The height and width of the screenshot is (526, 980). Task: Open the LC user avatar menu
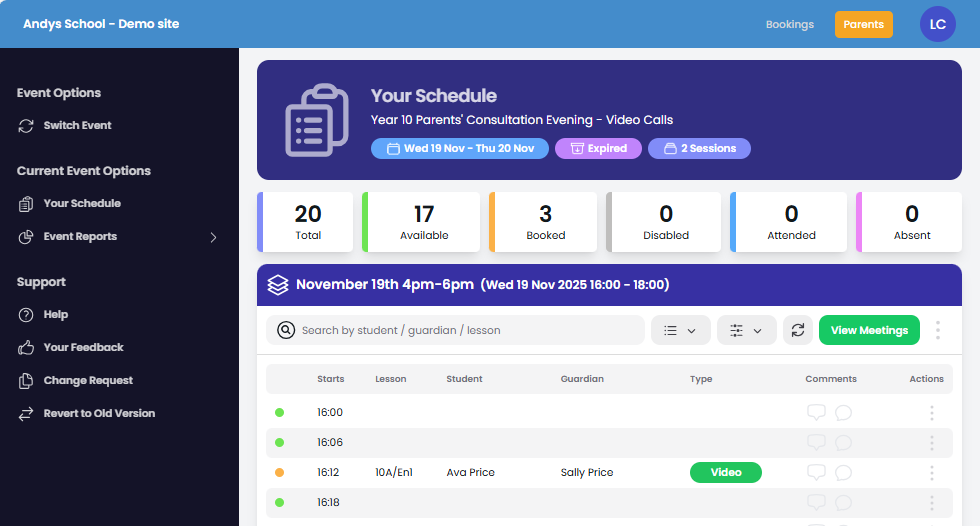(937, 24)
